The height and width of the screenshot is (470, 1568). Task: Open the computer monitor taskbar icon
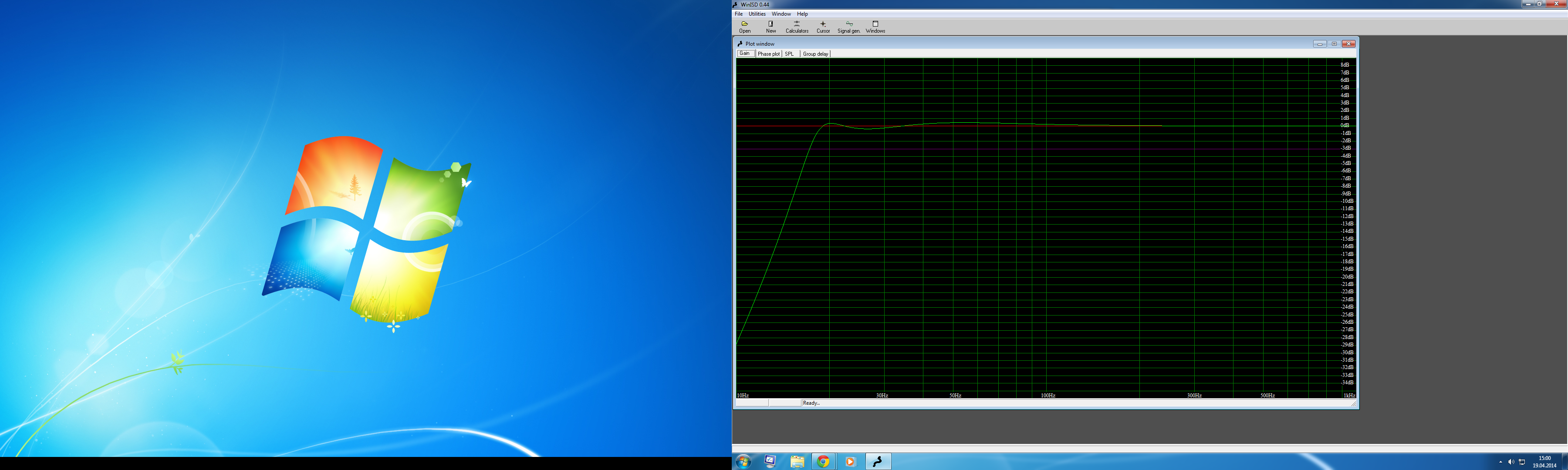pos(770,461)
